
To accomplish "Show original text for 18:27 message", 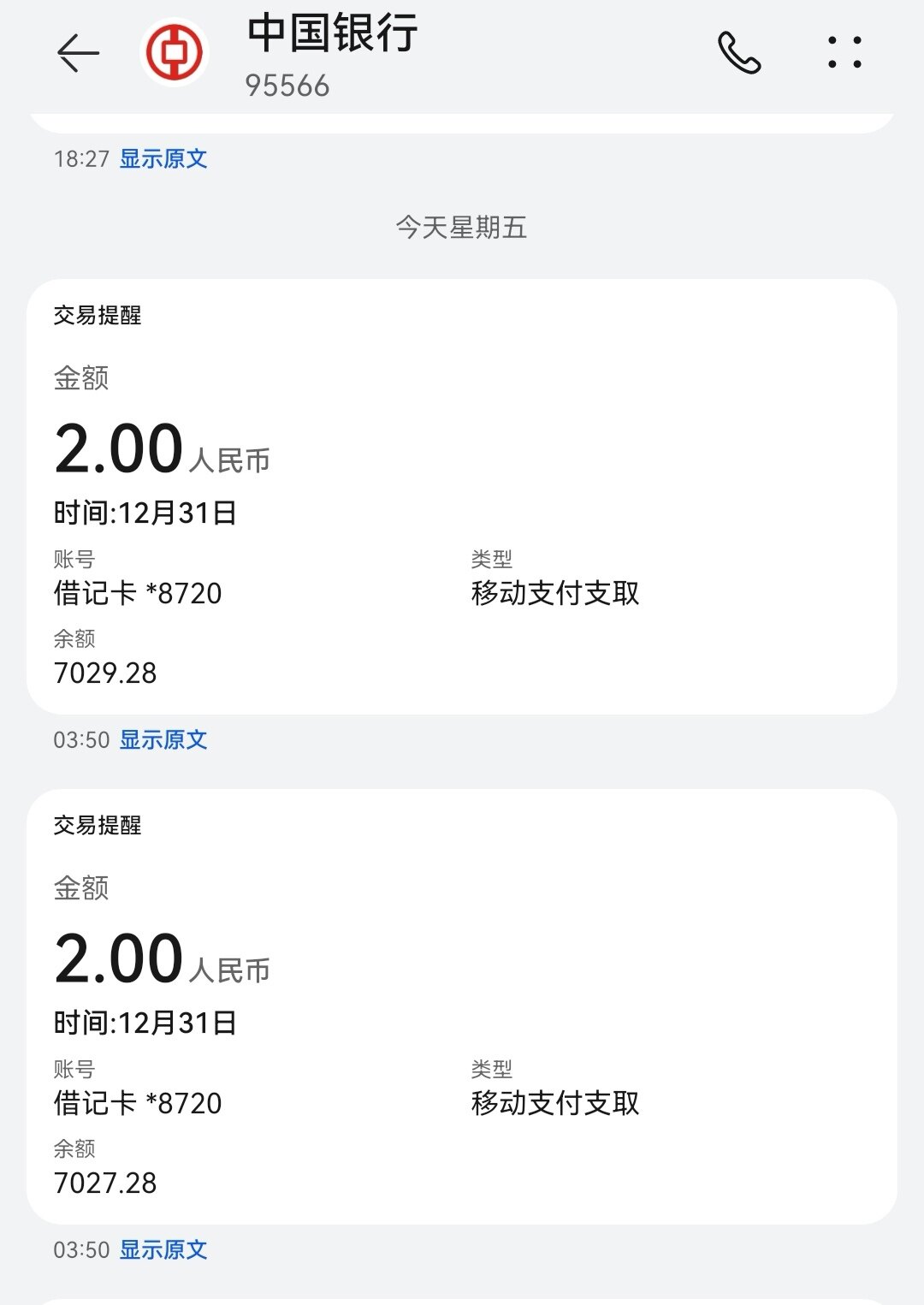I will click(x=163, y=159).
